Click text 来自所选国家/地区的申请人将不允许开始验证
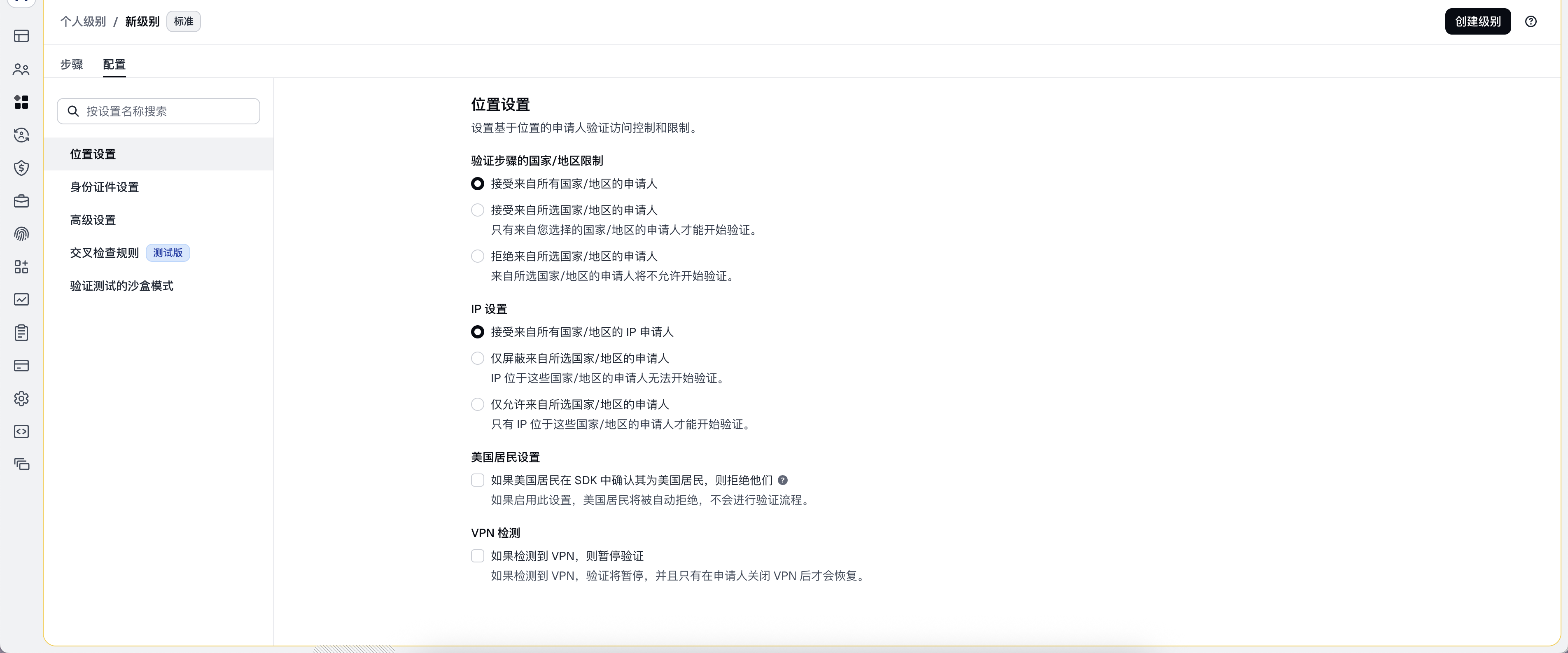This screenshot has width=1568, height=653. (x=613, y=276)
